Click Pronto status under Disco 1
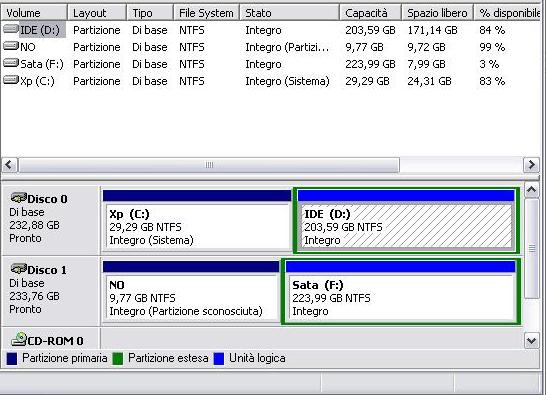 pyautogui.click(x=25, y=309)
